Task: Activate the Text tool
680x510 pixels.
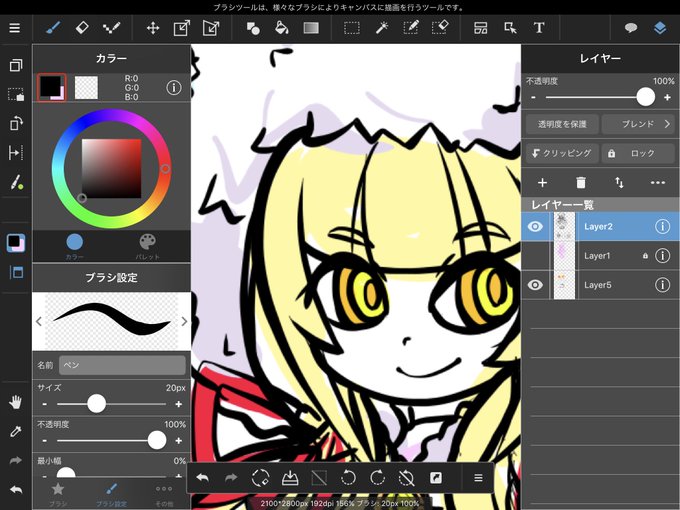Action: pyautogui.click(x=539, y=28)
